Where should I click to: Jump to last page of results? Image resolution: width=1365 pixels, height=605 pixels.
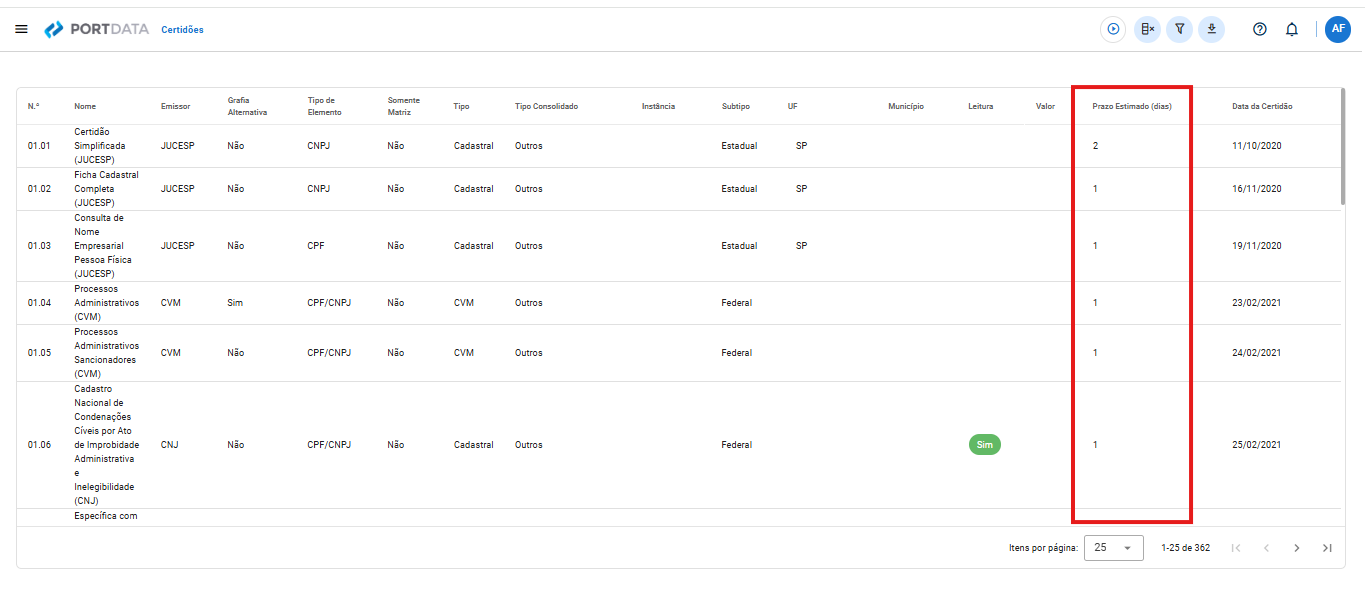(1327, 548)
